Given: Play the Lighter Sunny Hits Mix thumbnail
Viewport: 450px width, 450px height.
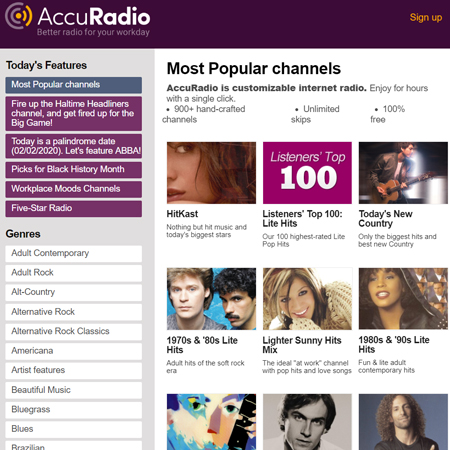Looking at the screenshot, I should (x=307, y=299).
